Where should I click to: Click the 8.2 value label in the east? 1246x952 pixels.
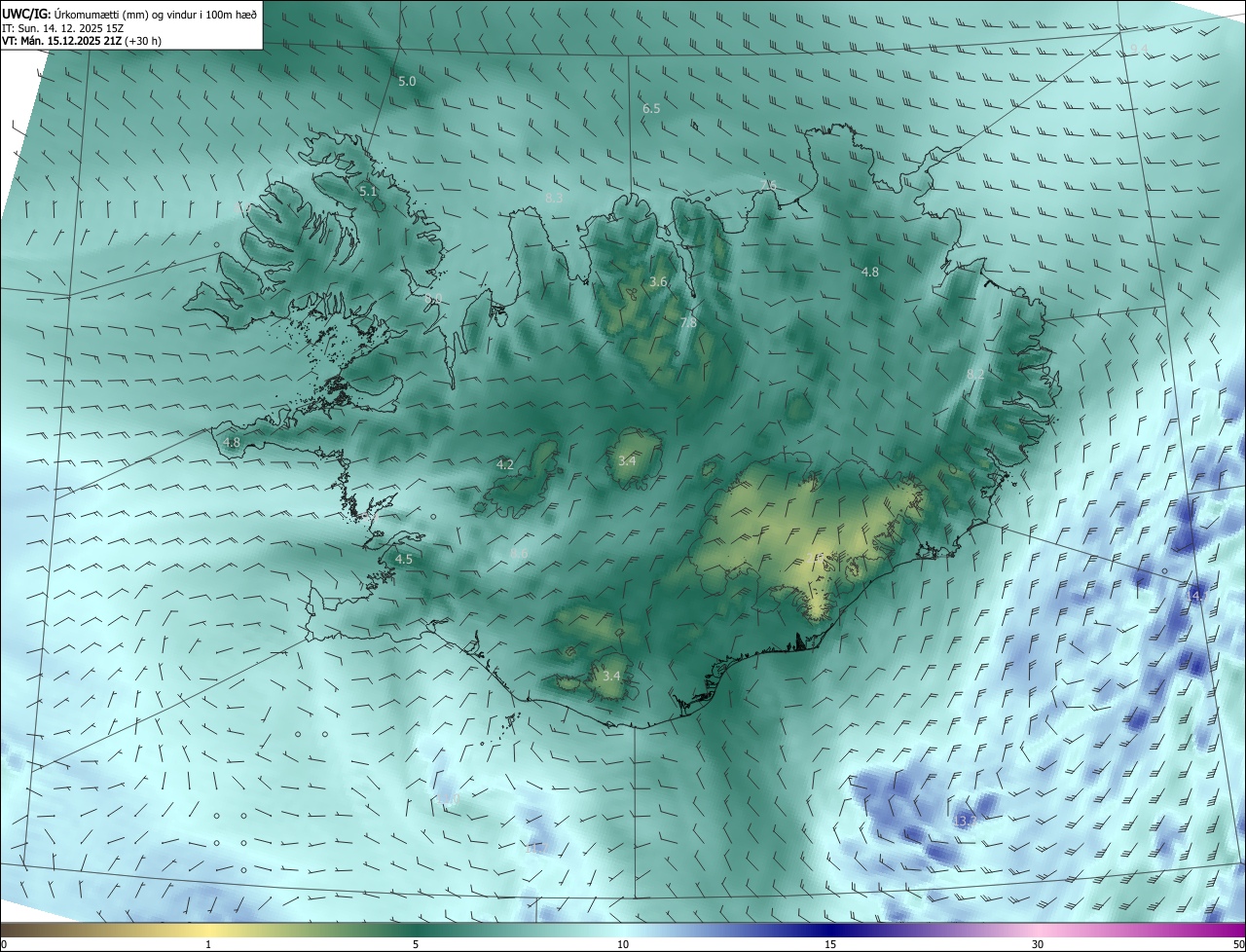coord(975,374)
